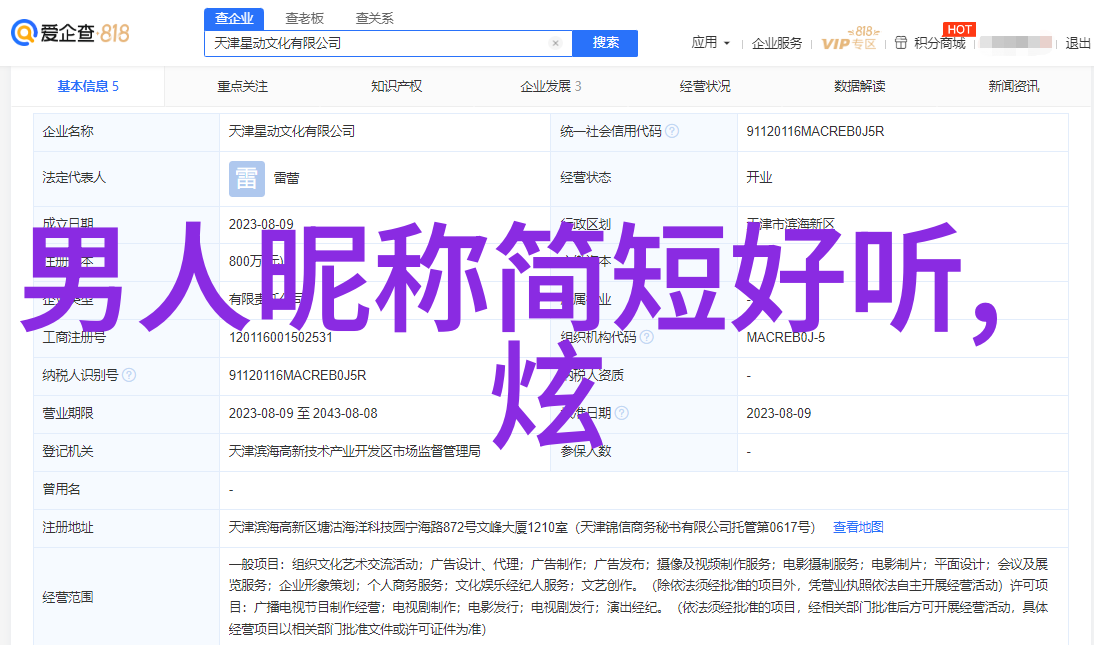Viewport: 1094px width, 645px height.
Task: Open the 基本信息 tab
Action: point(88,87)
